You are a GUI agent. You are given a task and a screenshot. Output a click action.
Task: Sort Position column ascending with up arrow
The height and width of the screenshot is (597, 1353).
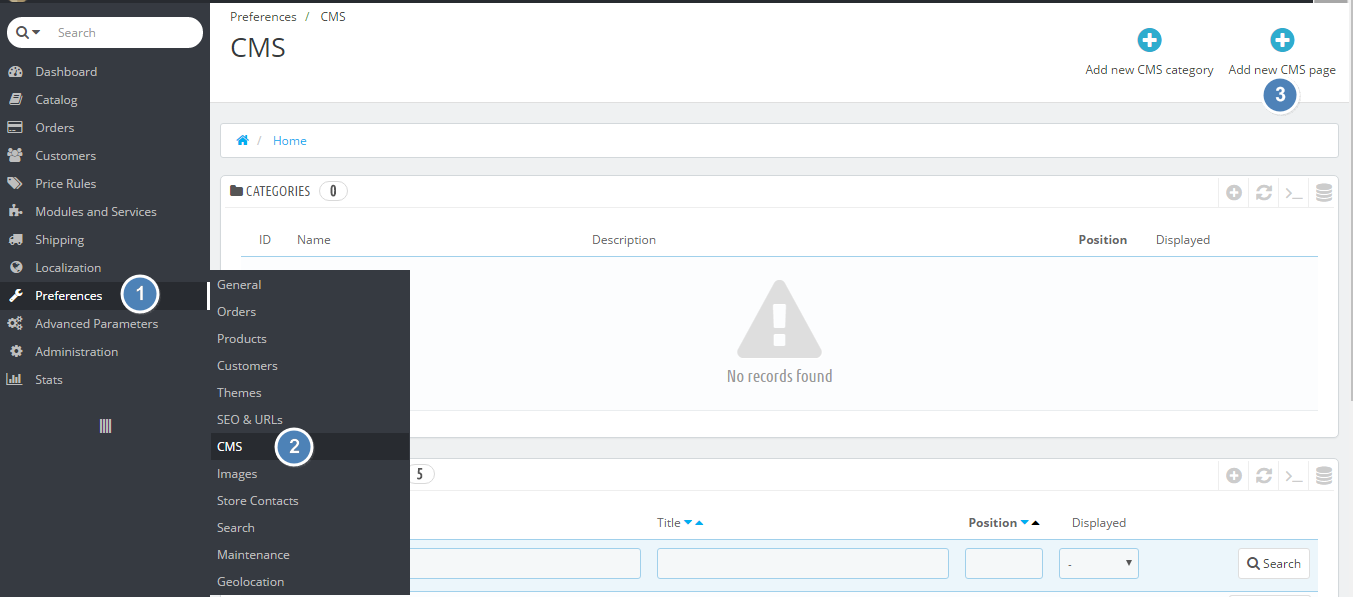[1036, 523]
